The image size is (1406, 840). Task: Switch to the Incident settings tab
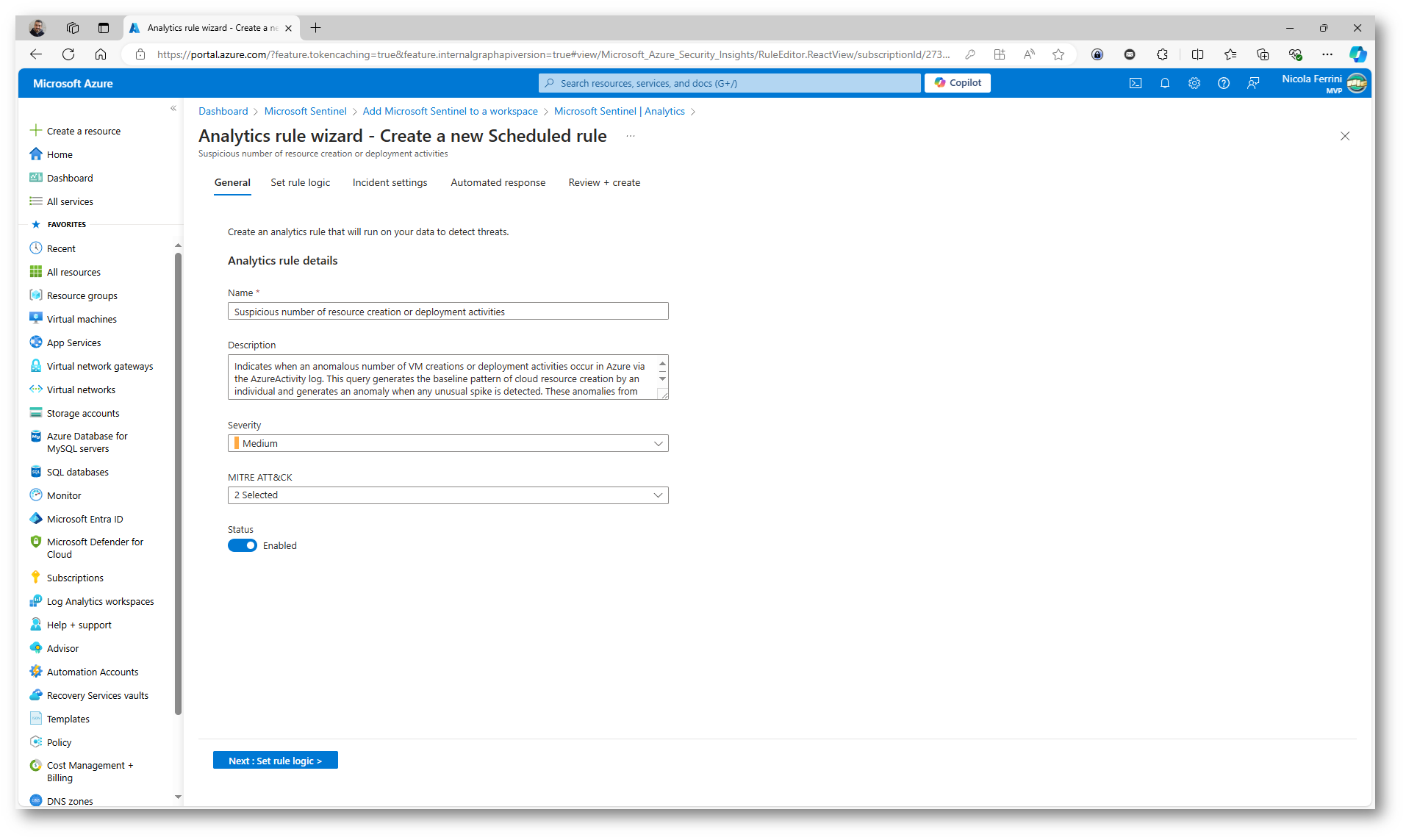(x=390, y=182)
